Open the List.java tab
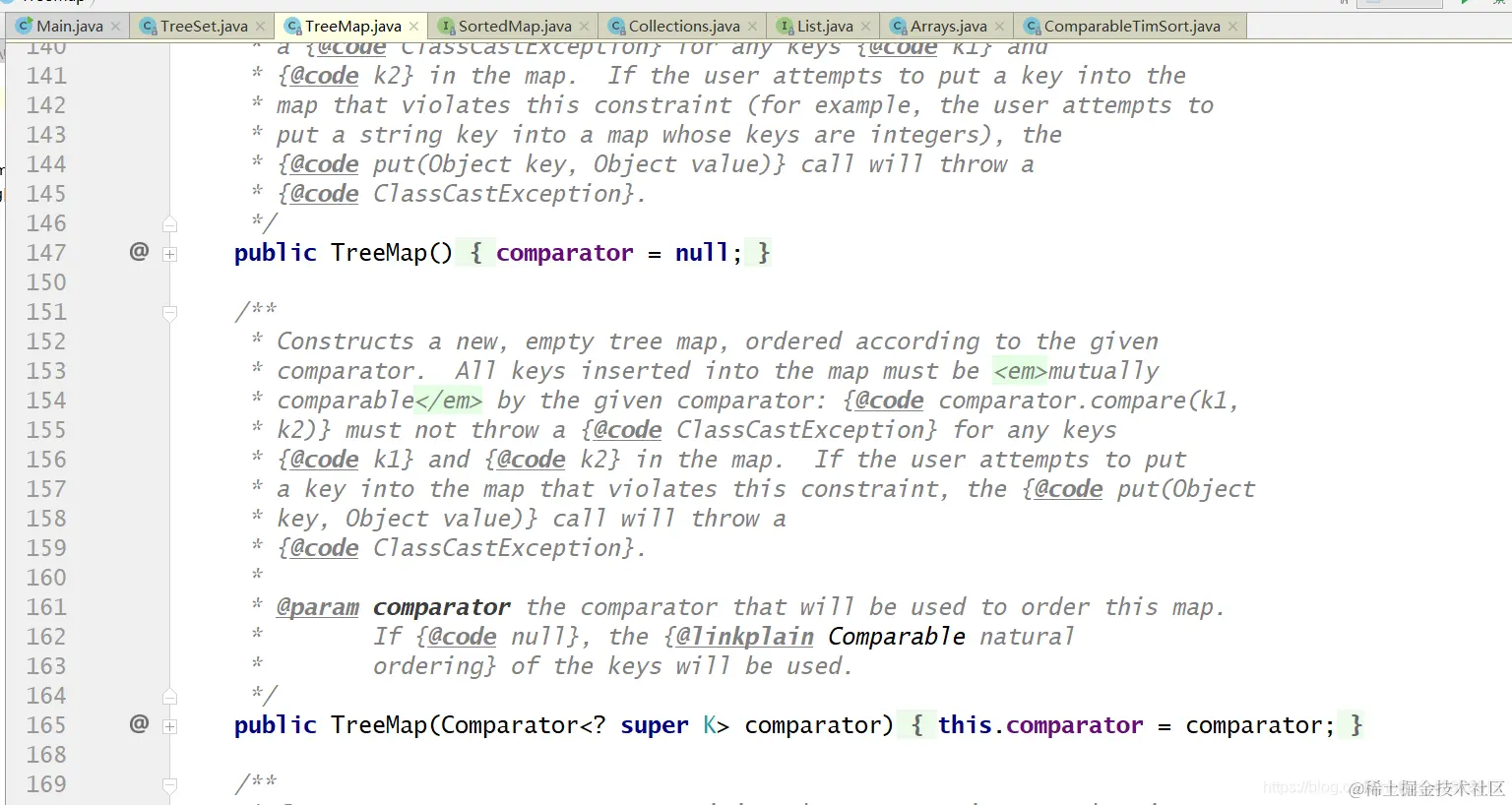 [824, 26]
